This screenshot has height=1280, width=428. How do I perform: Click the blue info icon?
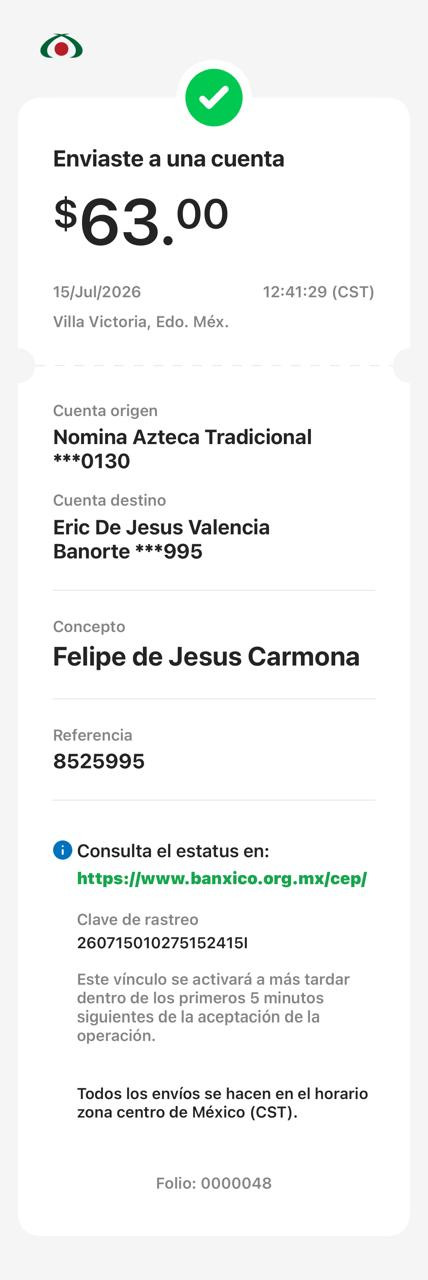[x=62, y=850]
